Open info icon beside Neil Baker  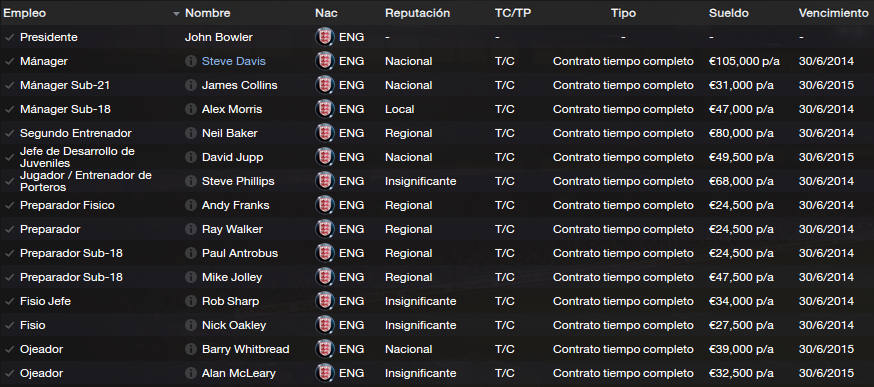[191, 133]
